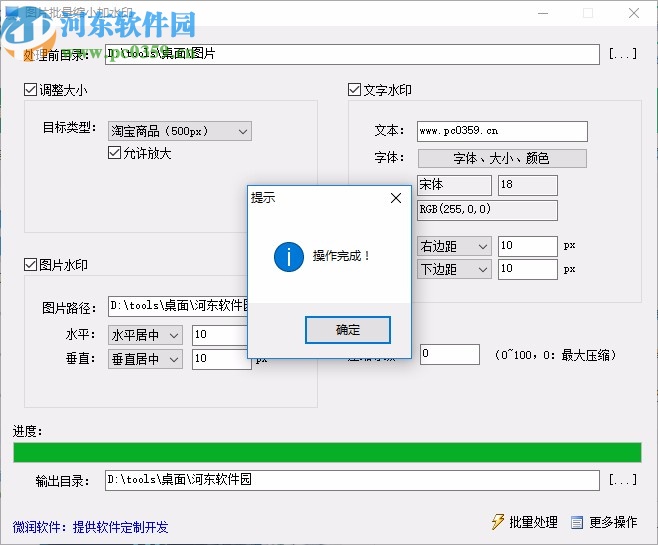Browse for source folder with top [...] button
Image resolution: width=658 pixels, height=545 pixels.
click(x=623, y=54)
